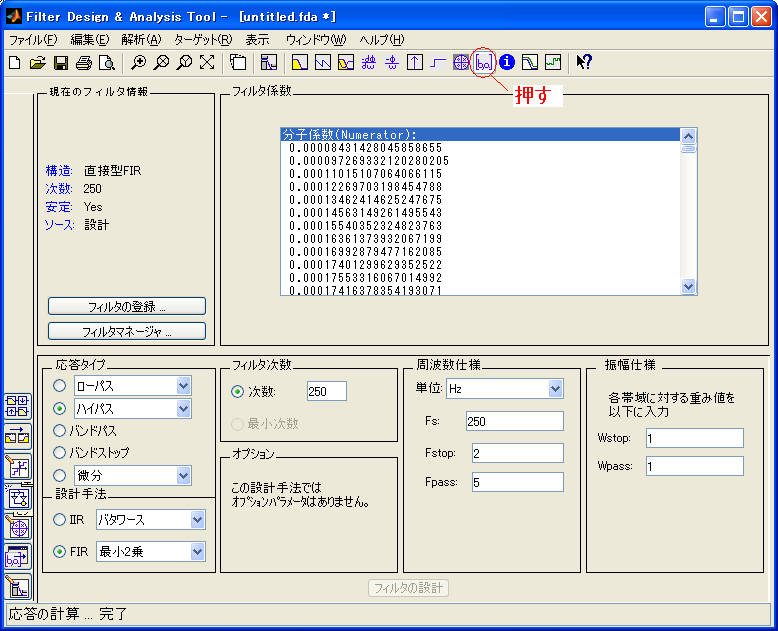Viewport: 778px width, 631px height.
Task: Click the フィルタの登録 button
Action: pos(127,306)
